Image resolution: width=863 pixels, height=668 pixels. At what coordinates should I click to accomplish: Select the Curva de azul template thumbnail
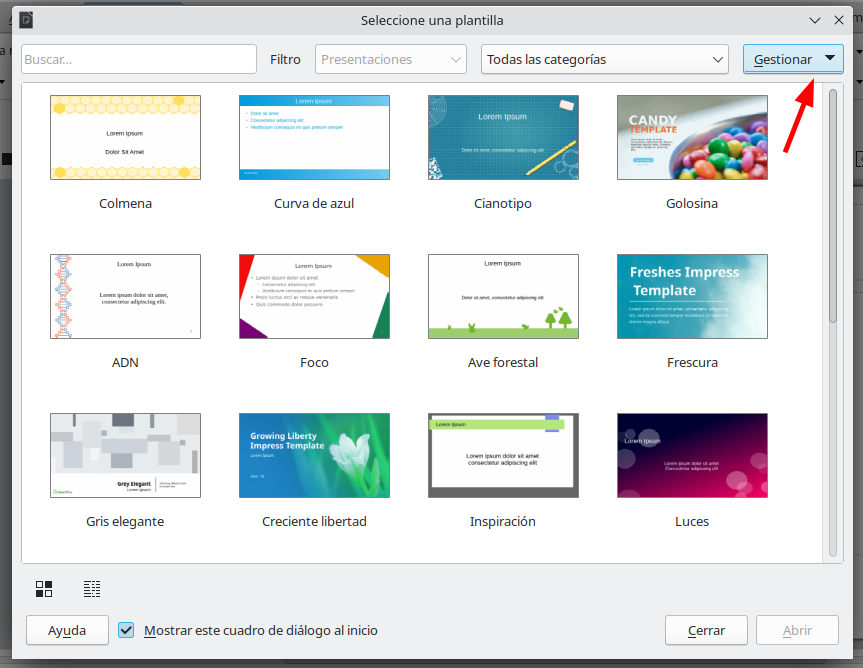click(x=314, y=138)
